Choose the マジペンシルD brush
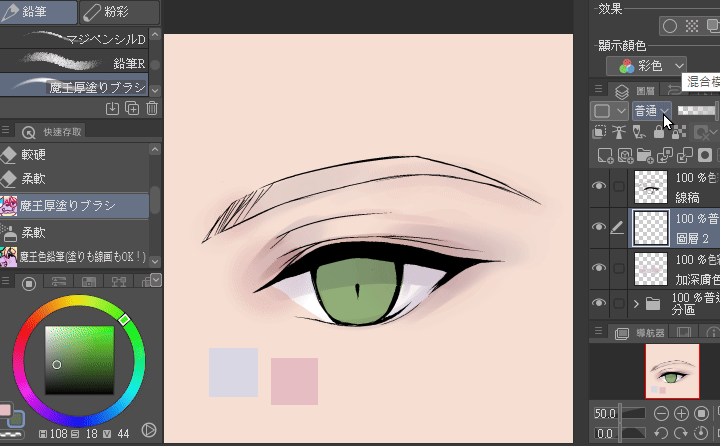The width and height of the screenshot is (720, 446). click(x=74, y=39)
